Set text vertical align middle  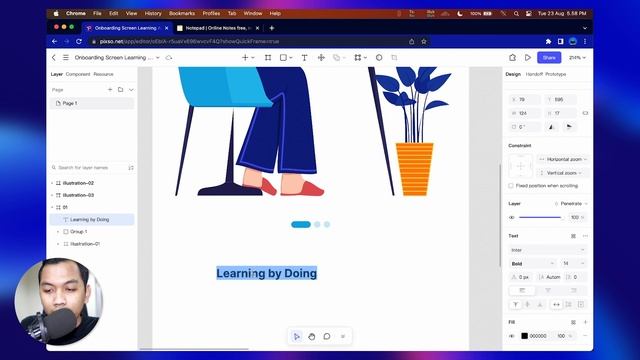coord(528,304)
